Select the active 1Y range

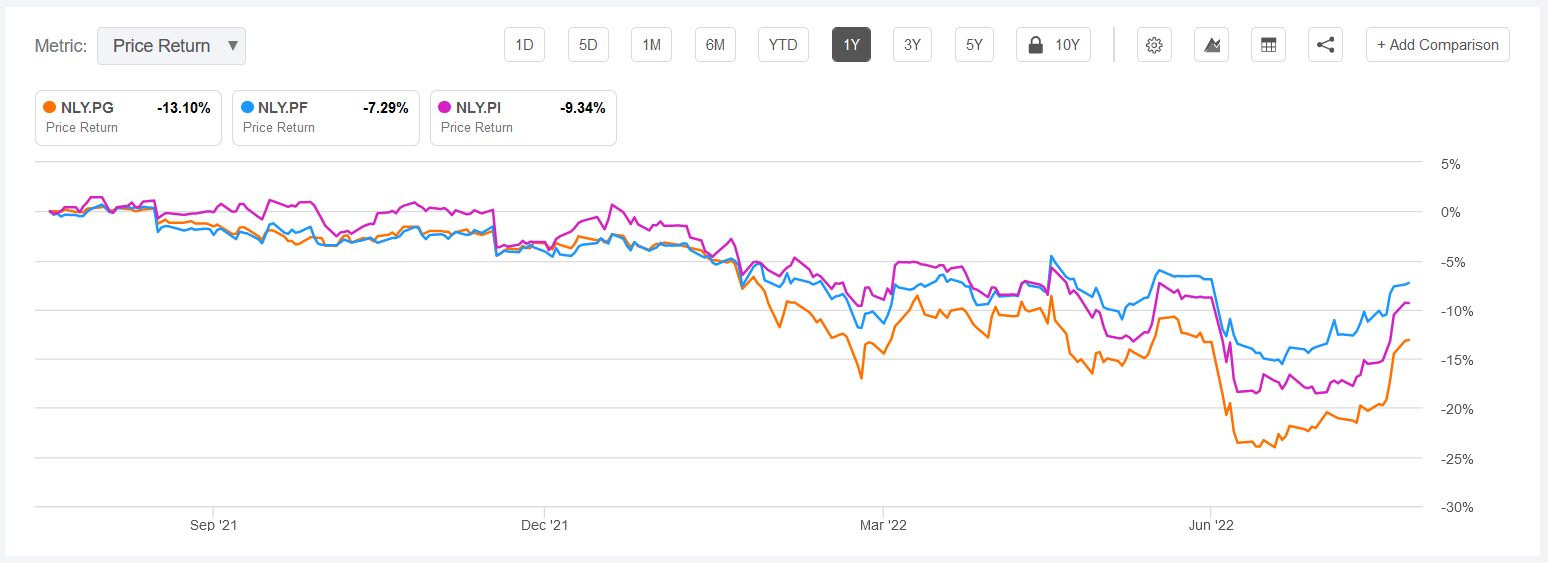(851, 45)
